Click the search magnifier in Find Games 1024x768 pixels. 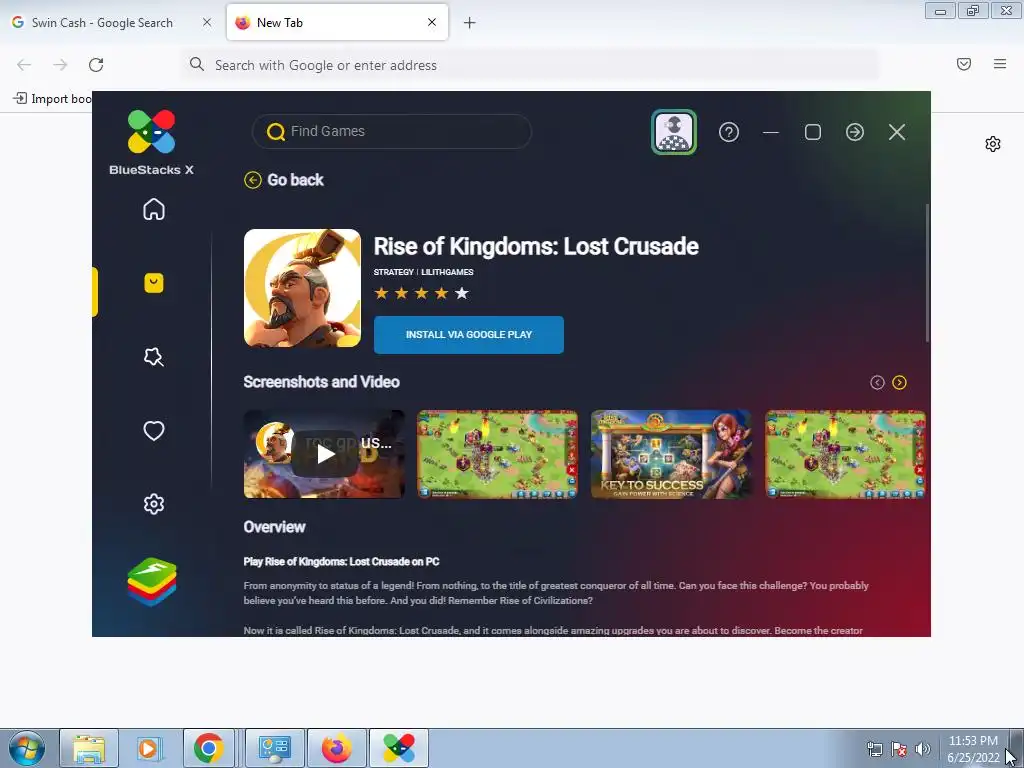276,131
